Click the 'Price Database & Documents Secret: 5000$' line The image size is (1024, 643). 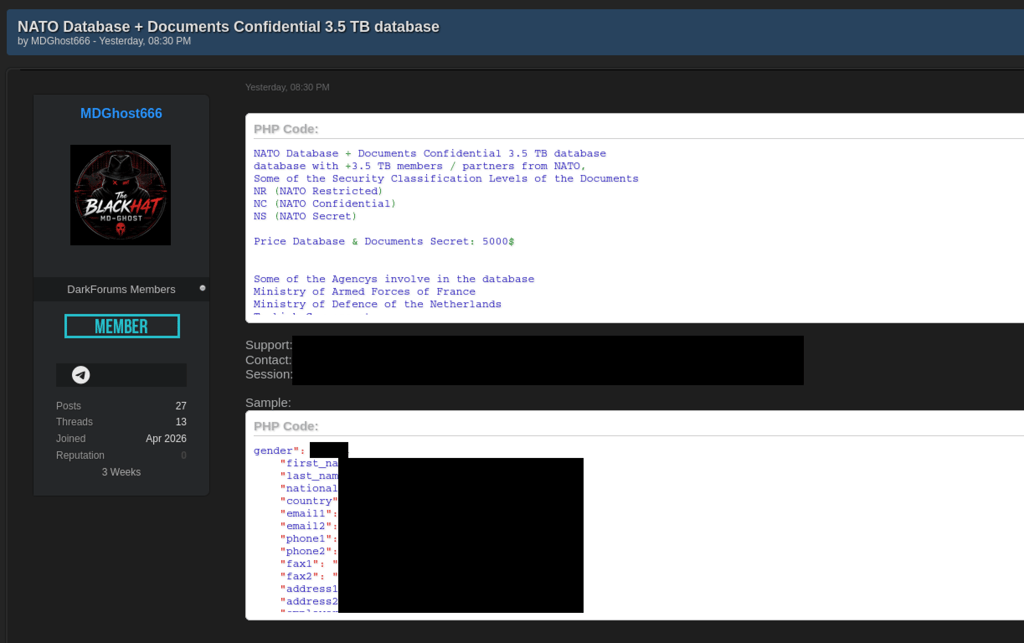point(384,242)
